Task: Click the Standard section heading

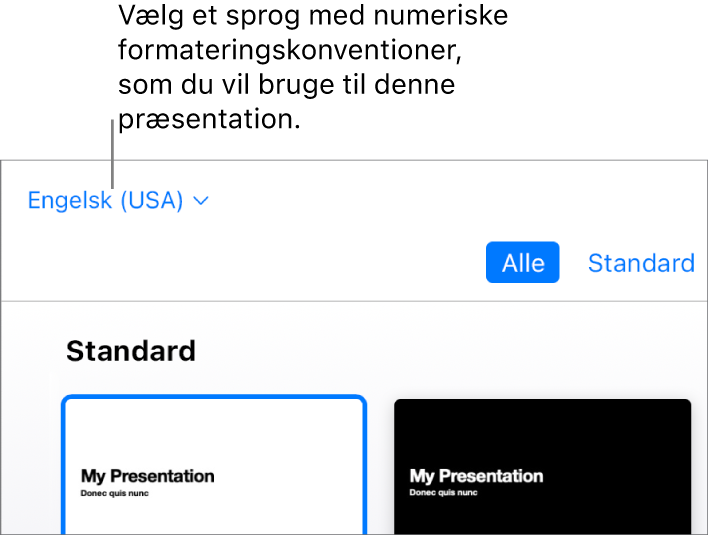Action: click(131, 351)
